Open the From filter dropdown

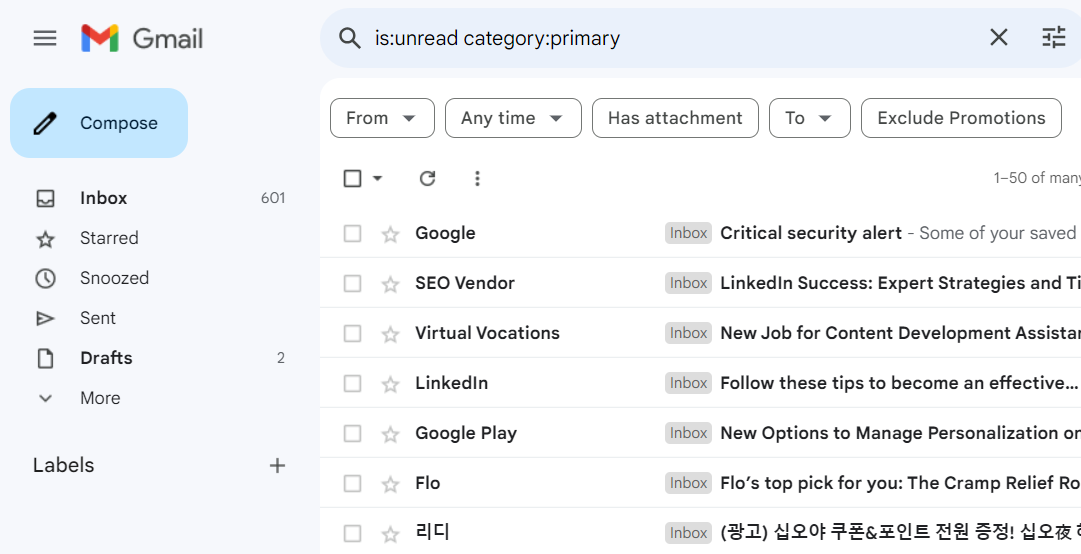point(382,118)
